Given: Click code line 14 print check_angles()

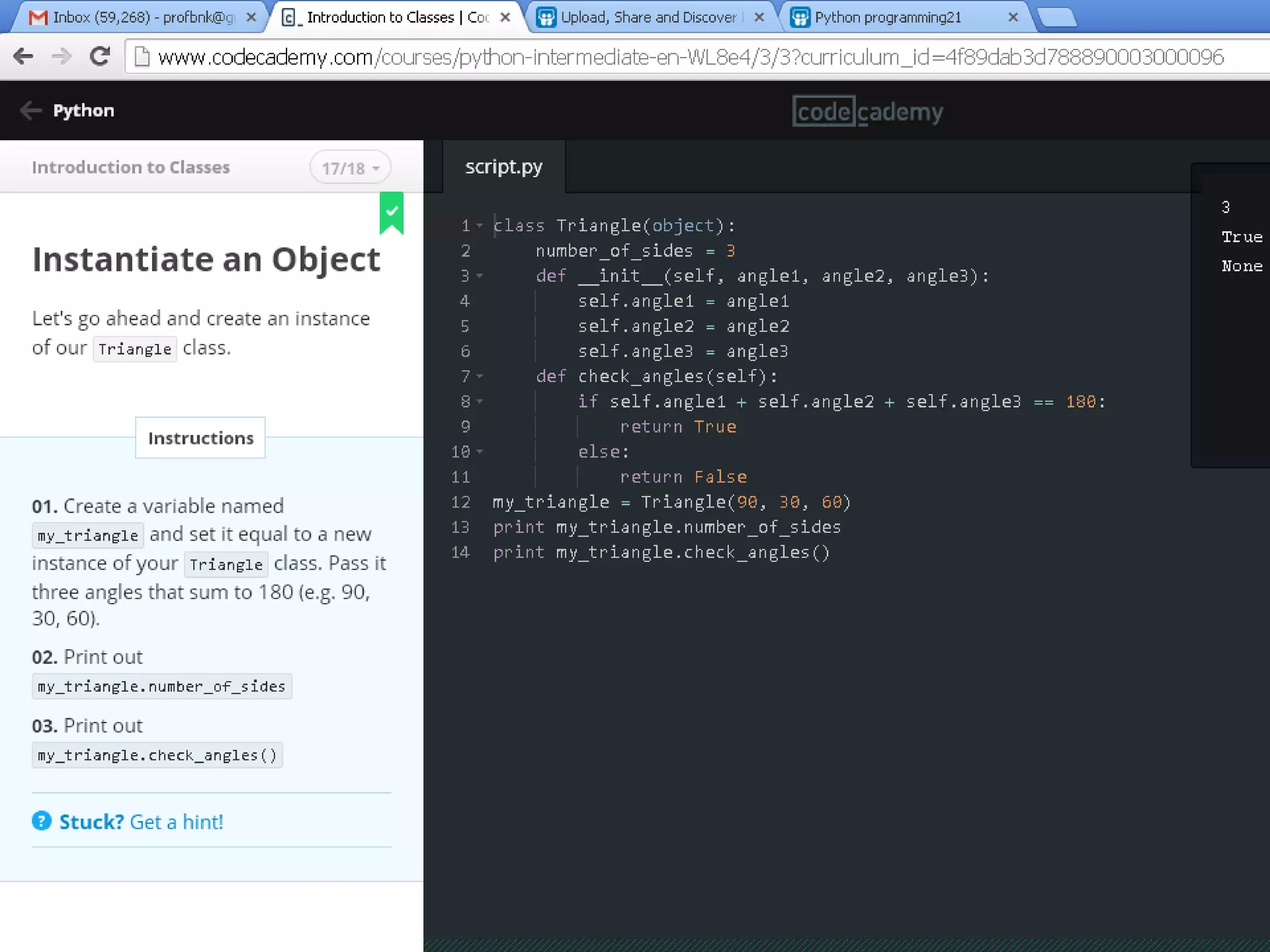Looking at the screenshot, I should [661, 552].
